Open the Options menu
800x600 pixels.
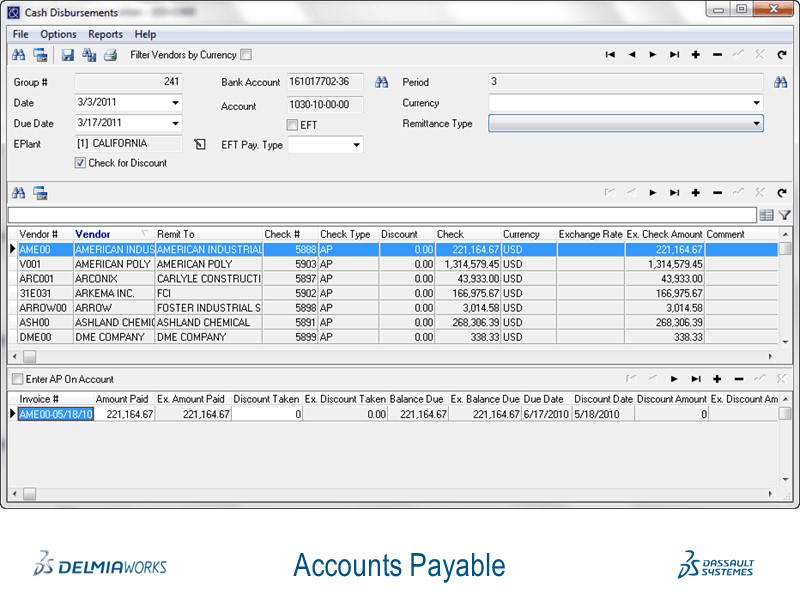(x=58, y=34)
